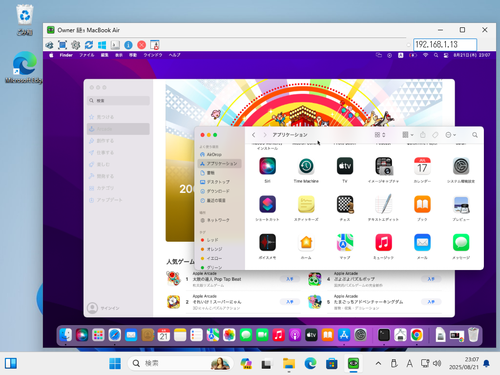Select the Yellow tag in Finder sidebar
The width and height of the screenshot is (500, 375).
pos(220,258)
